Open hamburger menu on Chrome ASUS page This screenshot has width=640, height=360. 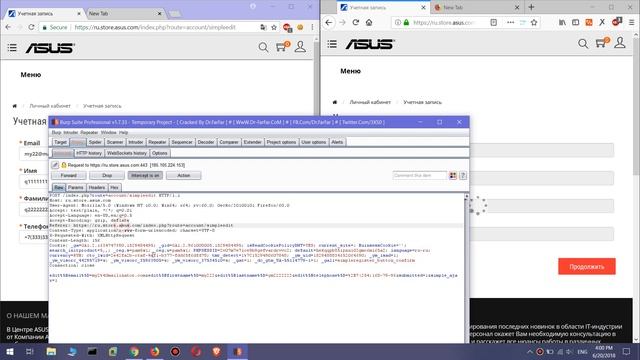point(12,48)
